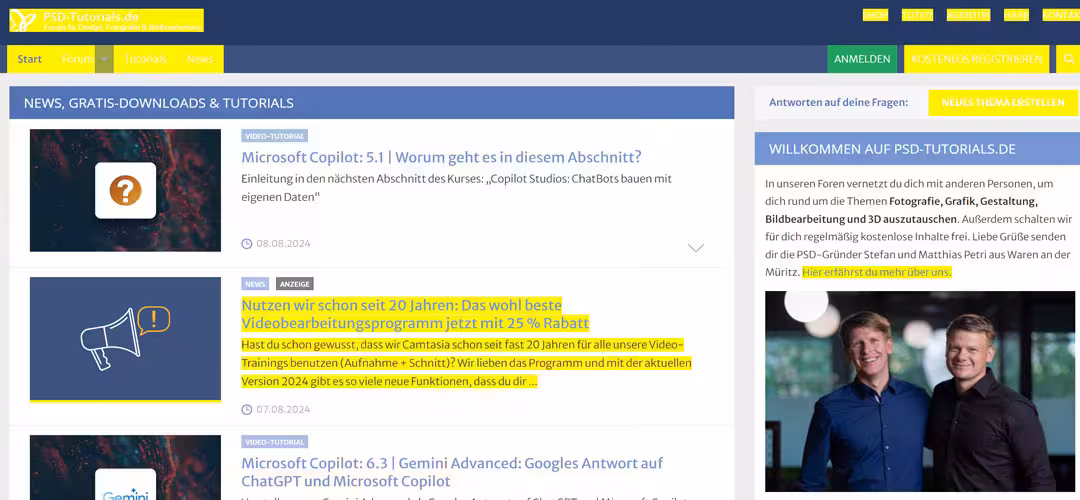Screen dimensions: 1080x500
Task: Expand the Copilot 5.1 article chevron
Action: point(696,248)
